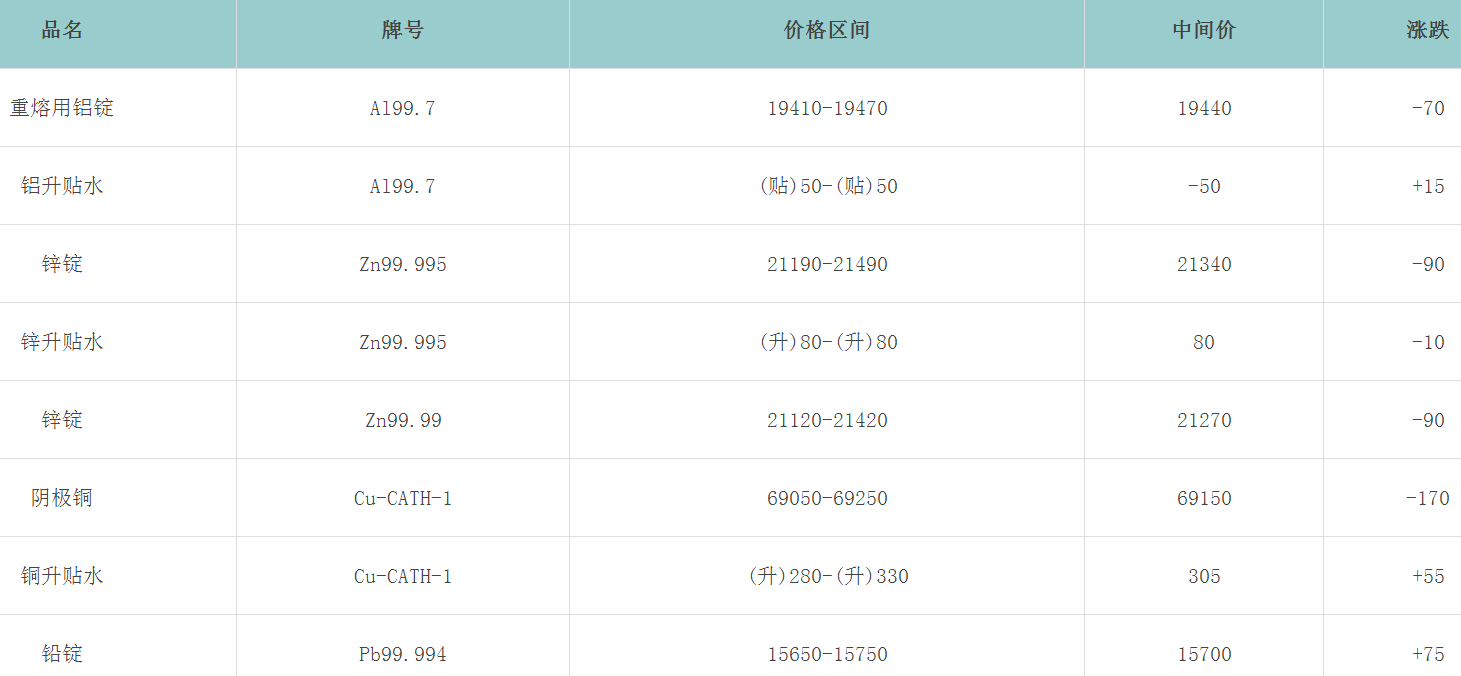Click the 阴极铜 product name
This screenshot has height=676, width=1461.
[62, 498]
